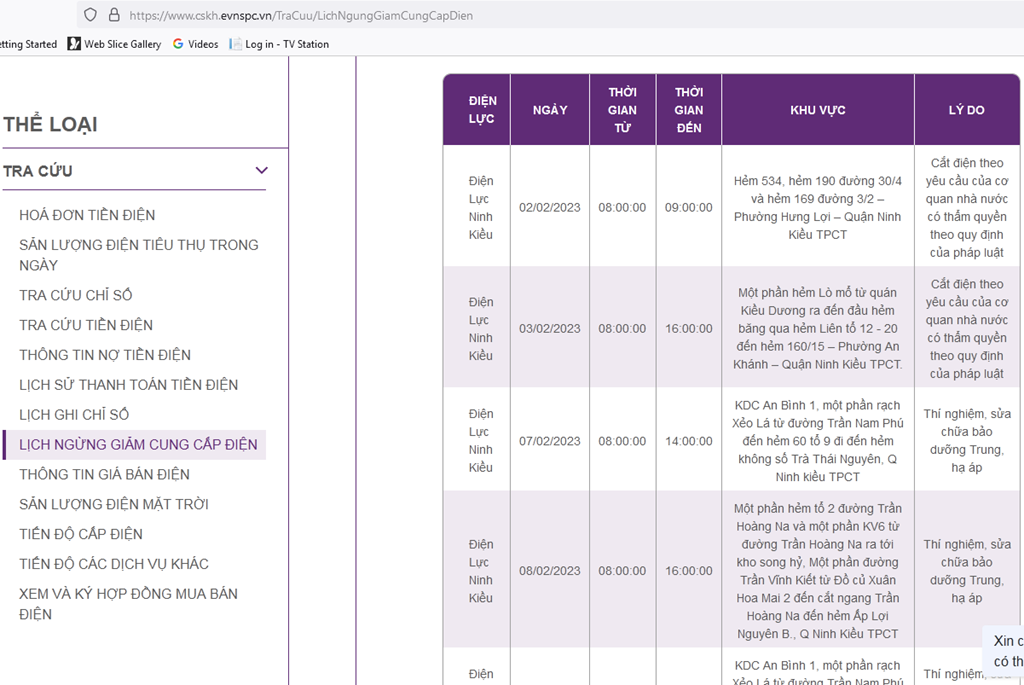Open the Google Videos bookmark icon
The image size is (1024, 685).
tap(178, 44)
